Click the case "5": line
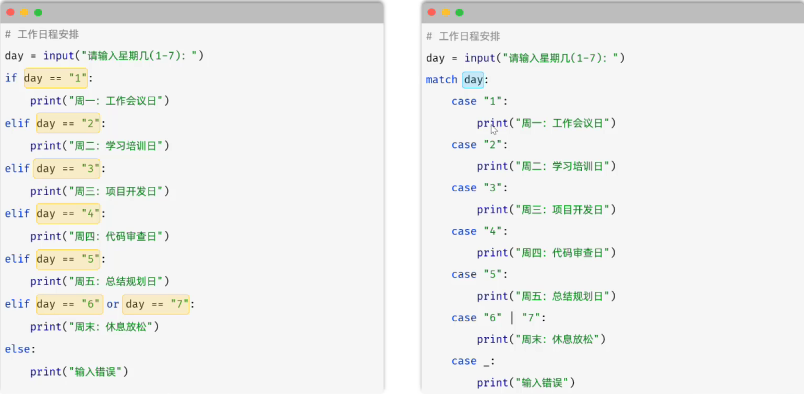 [x=479, y=274]
